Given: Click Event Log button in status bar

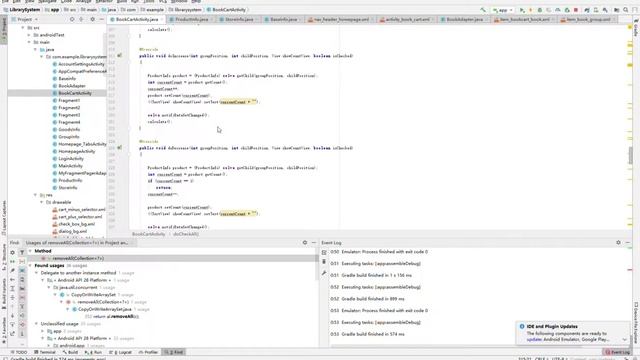Looking at the screenshot, I should (618, 352).
